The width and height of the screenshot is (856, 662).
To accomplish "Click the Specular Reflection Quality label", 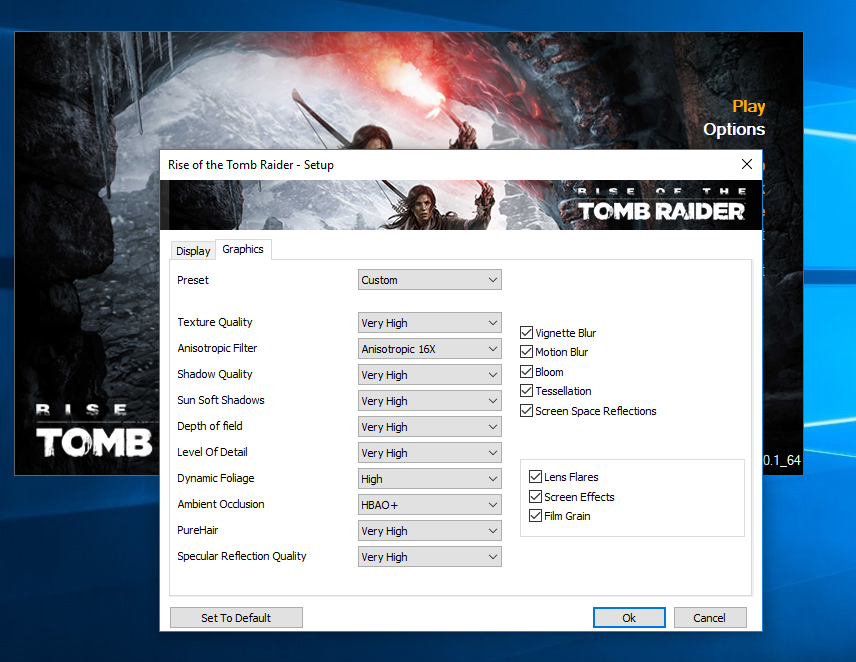I will point(242,556).
